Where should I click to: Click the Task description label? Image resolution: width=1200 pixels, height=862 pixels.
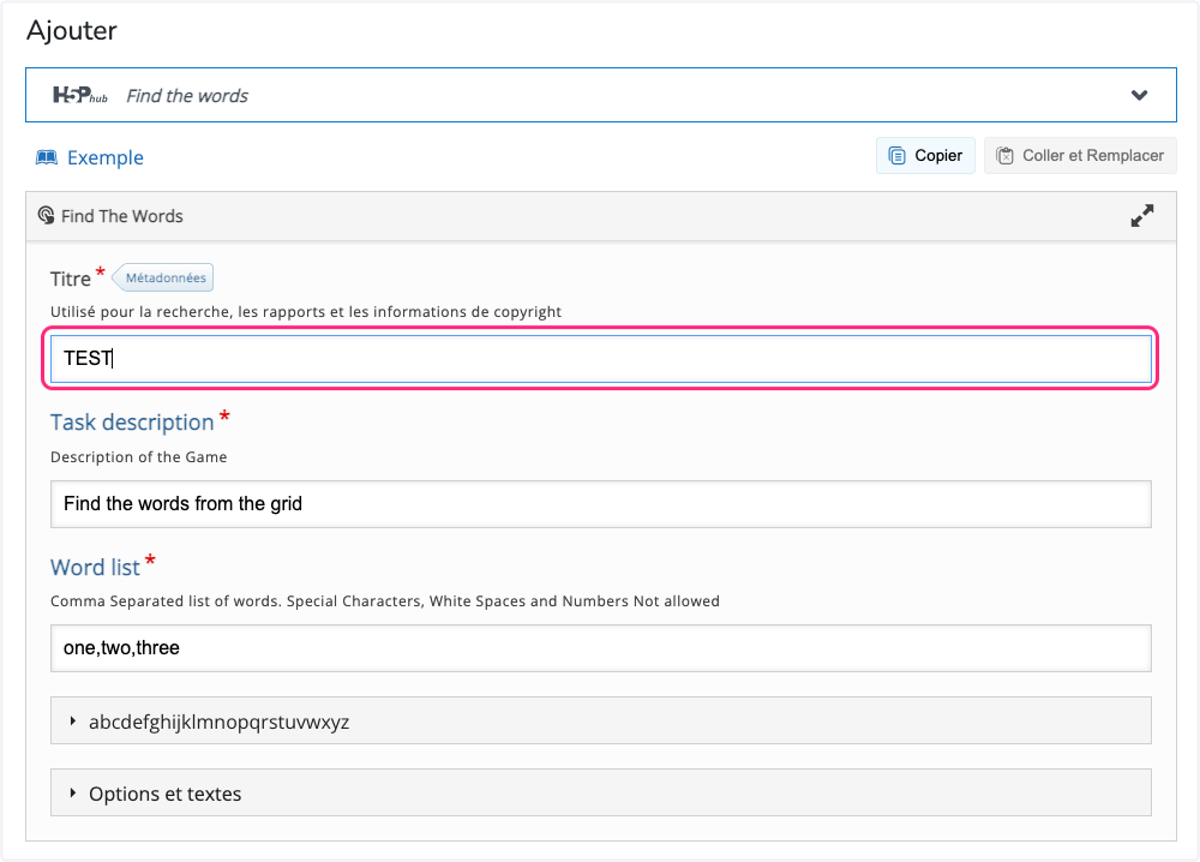point(132,422)
